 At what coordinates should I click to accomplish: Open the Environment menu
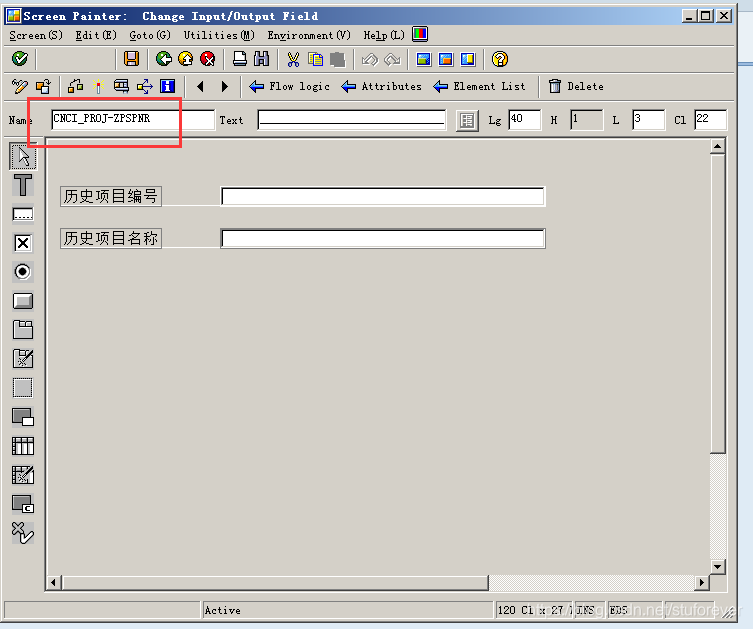[309, 35]
